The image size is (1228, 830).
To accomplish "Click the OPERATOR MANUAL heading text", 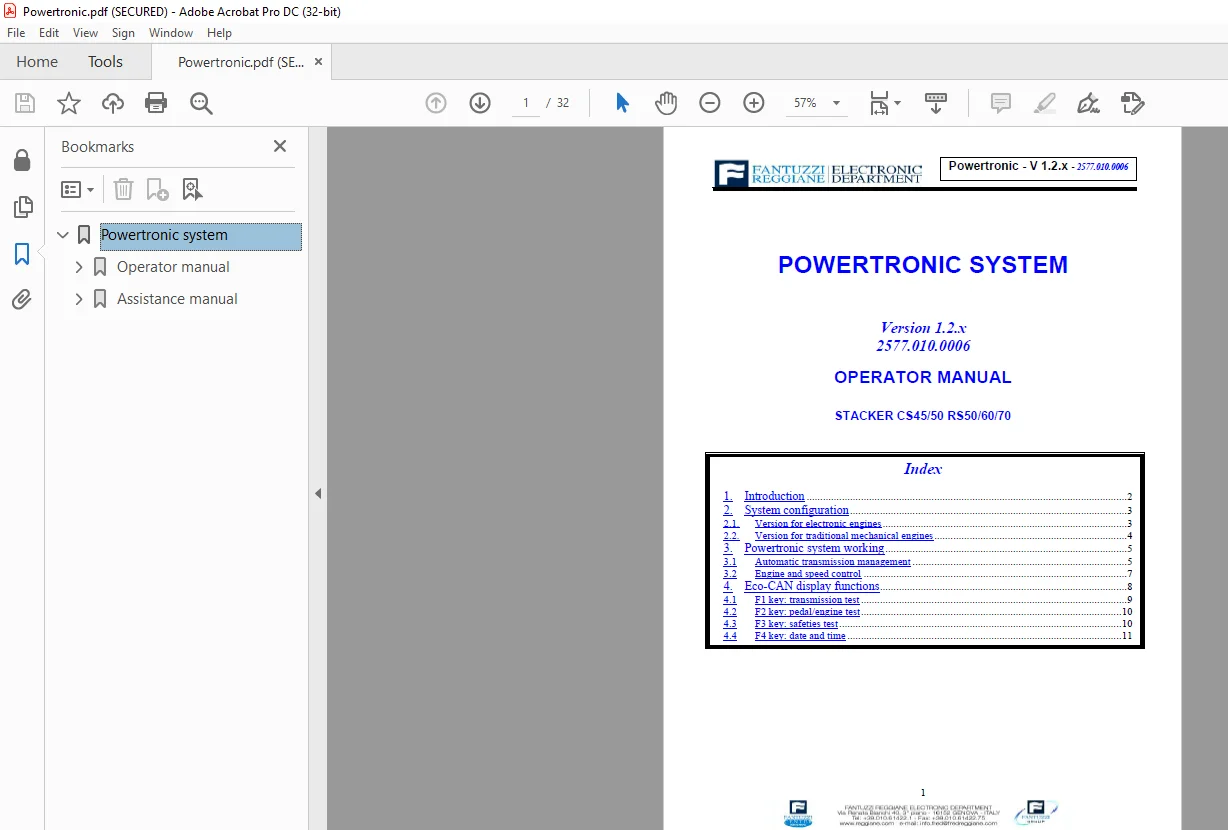I will pyautogui.click(x=923, y=377).
